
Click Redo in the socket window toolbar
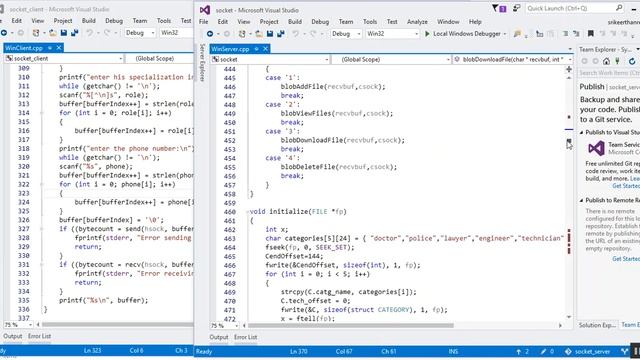(313, 34)
